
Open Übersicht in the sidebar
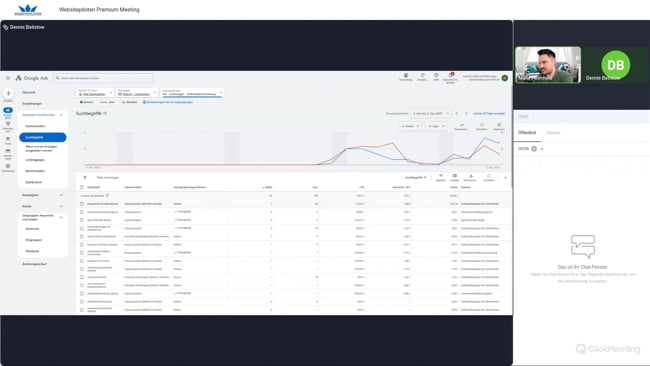coord(29,92)
